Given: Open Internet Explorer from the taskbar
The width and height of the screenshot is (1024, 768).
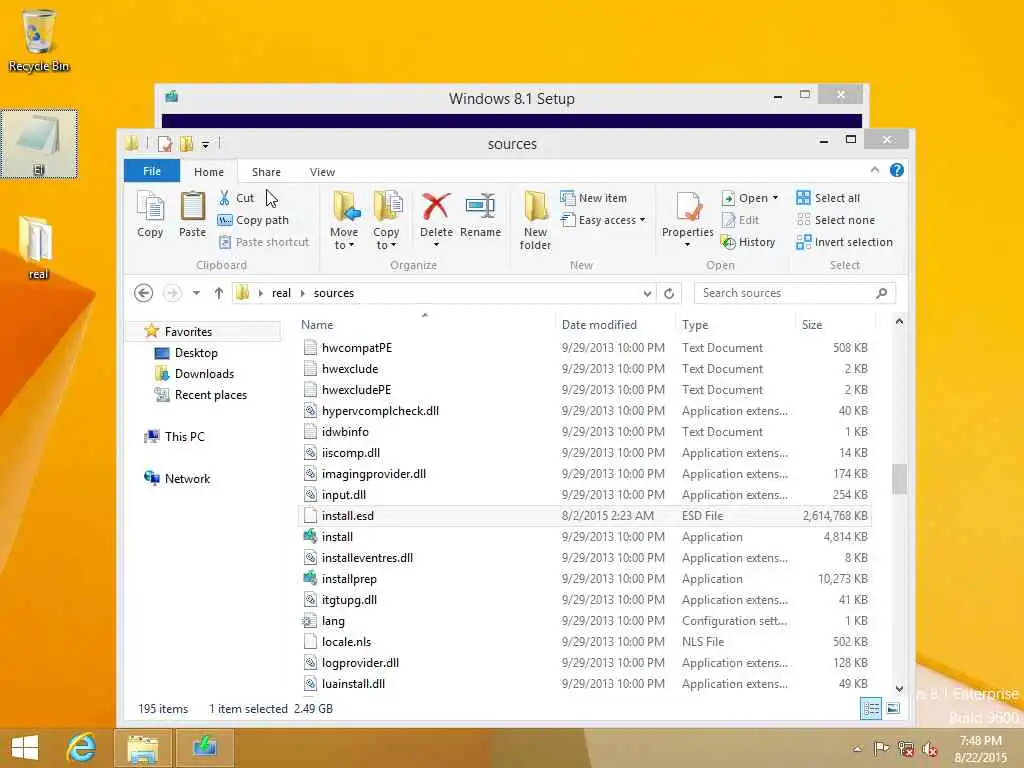Looking at the screenshot, I should coord(82,748).
